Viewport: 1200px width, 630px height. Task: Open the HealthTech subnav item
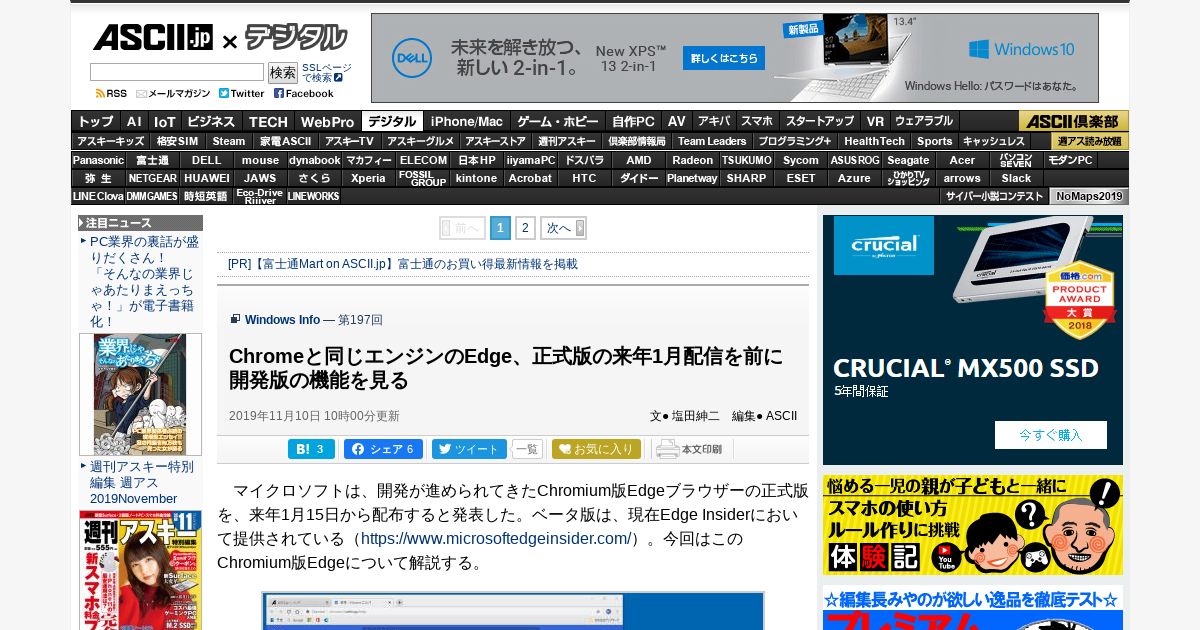[874, 141]
